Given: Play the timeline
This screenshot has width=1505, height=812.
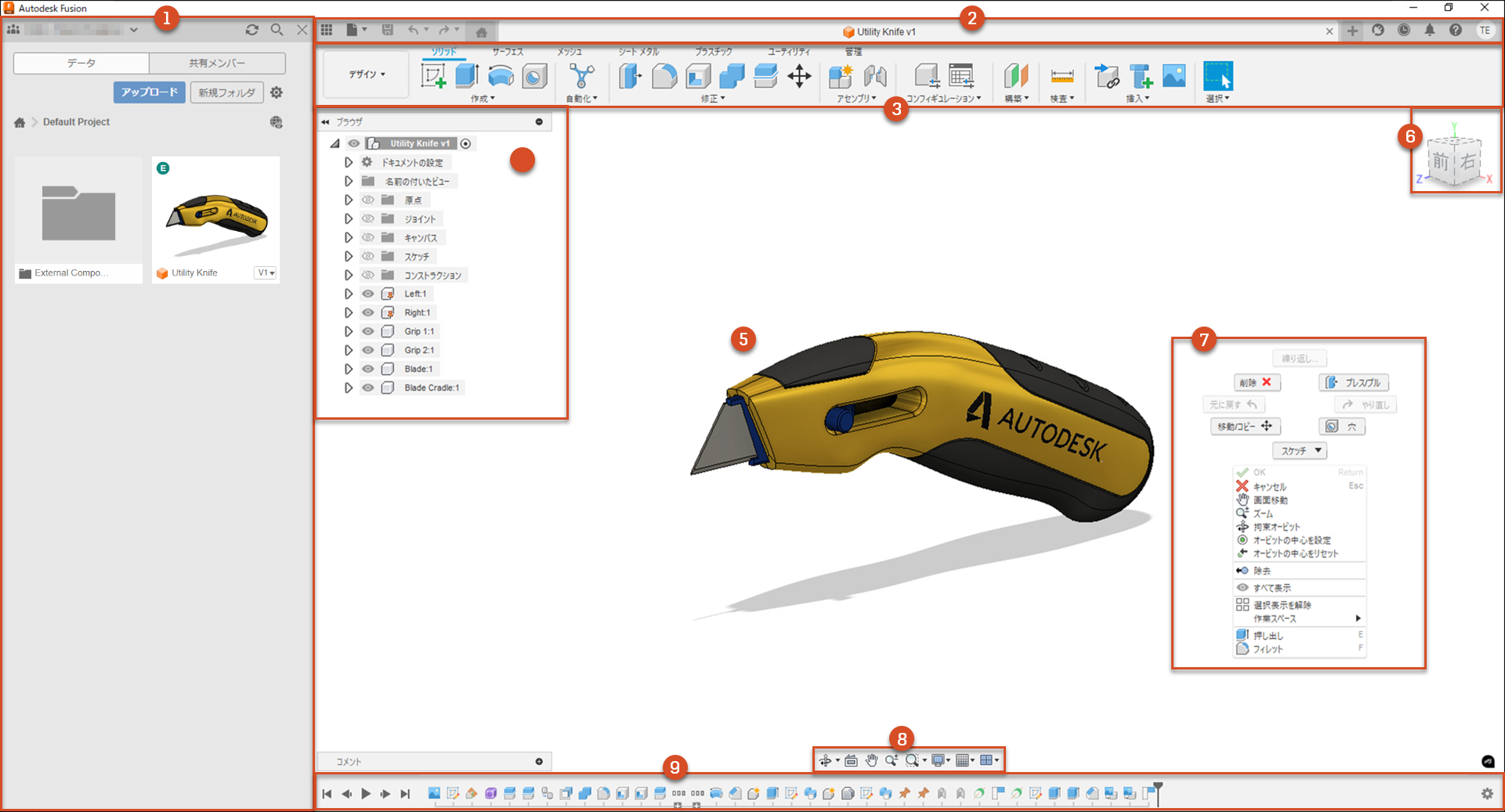Looking at the screenshot, I should pyautogui.click(x=366, y=793).
